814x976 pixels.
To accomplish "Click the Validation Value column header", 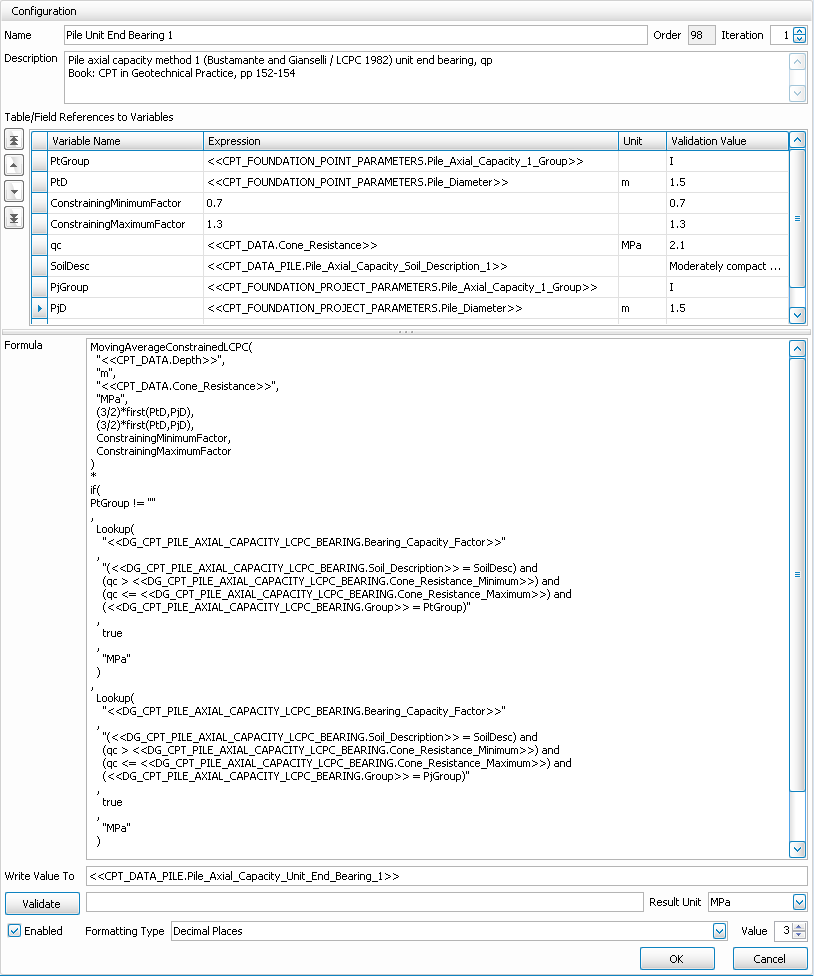I will pyautogui.click(x=725, y=141).
